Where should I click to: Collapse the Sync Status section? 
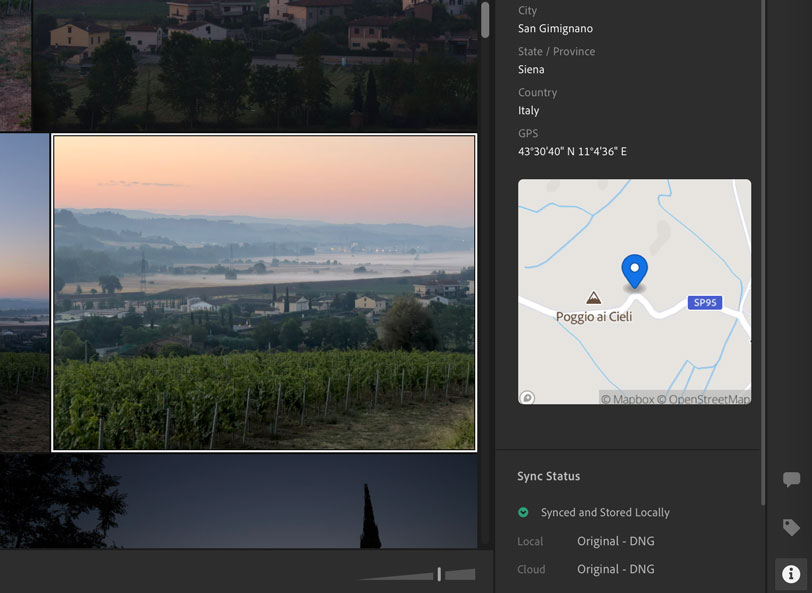(550, 476)
